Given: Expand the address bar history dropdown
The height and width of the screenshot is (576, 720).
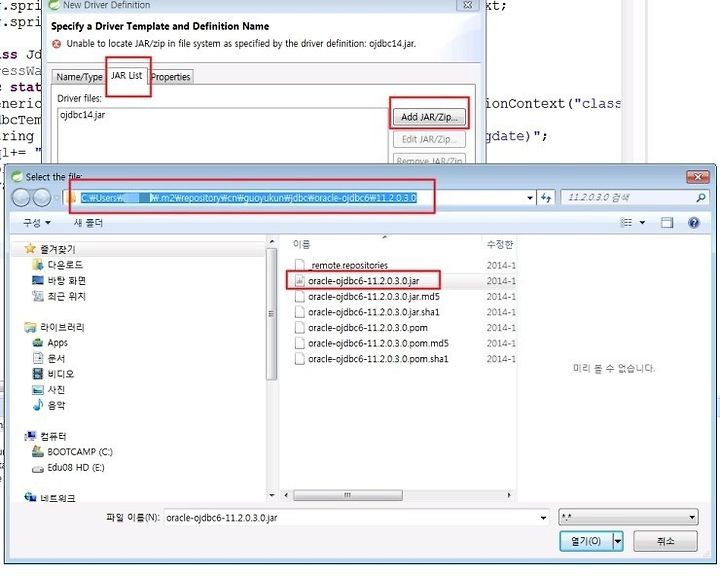Looking at the screenshot, I should 530,198.
